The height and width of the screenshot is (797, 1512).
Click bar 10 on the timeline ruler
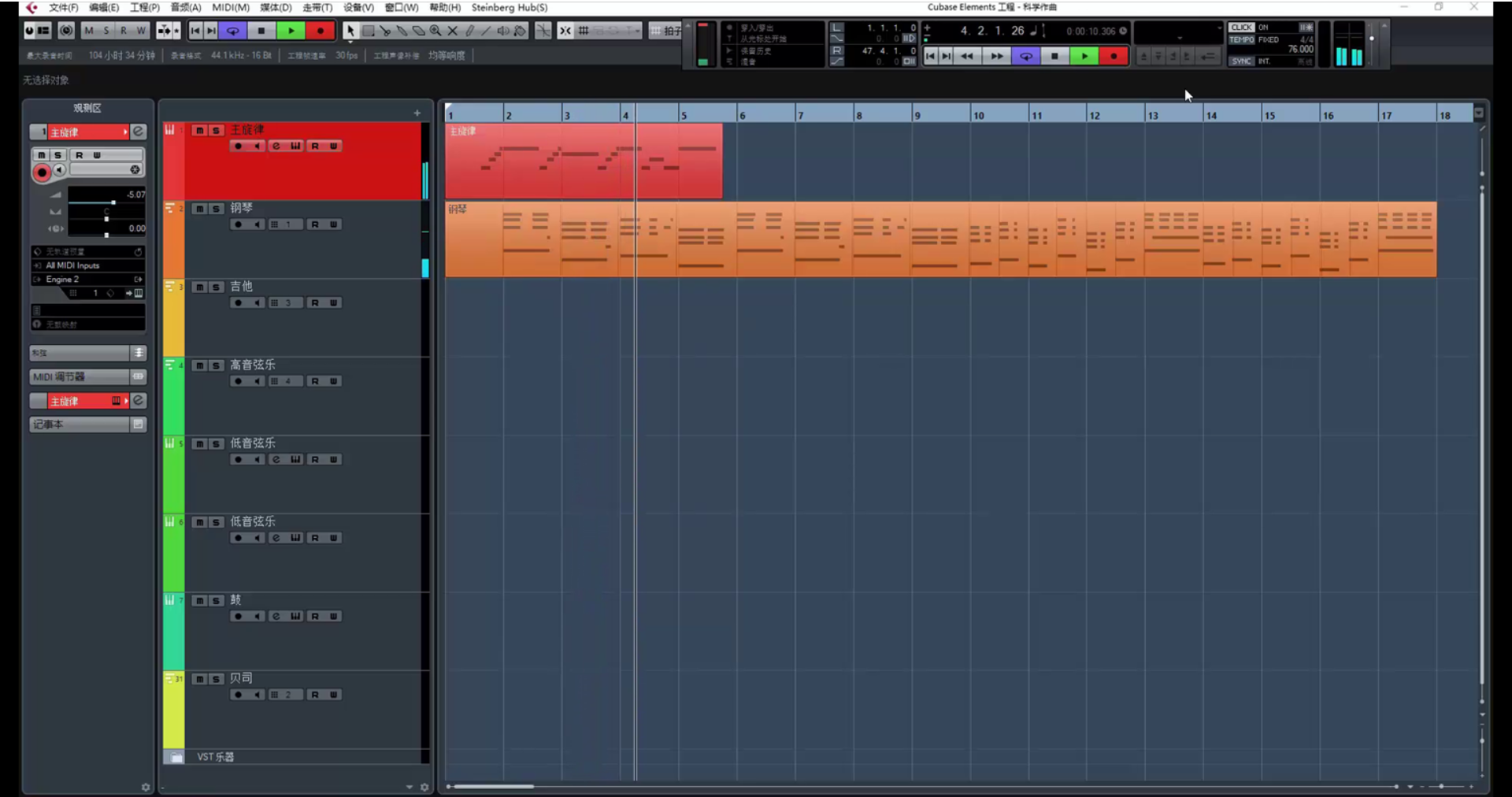pyautogui.click(x=980, y=114)
